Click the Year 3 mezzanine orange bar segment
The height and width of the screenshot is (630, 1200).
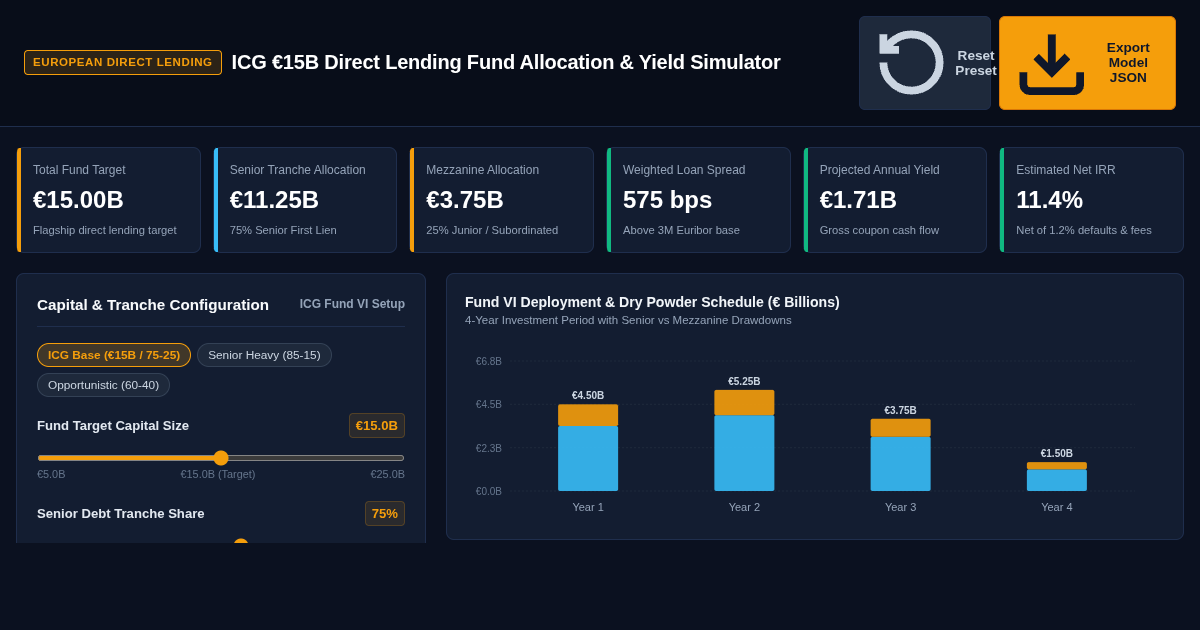pos(900,428)
